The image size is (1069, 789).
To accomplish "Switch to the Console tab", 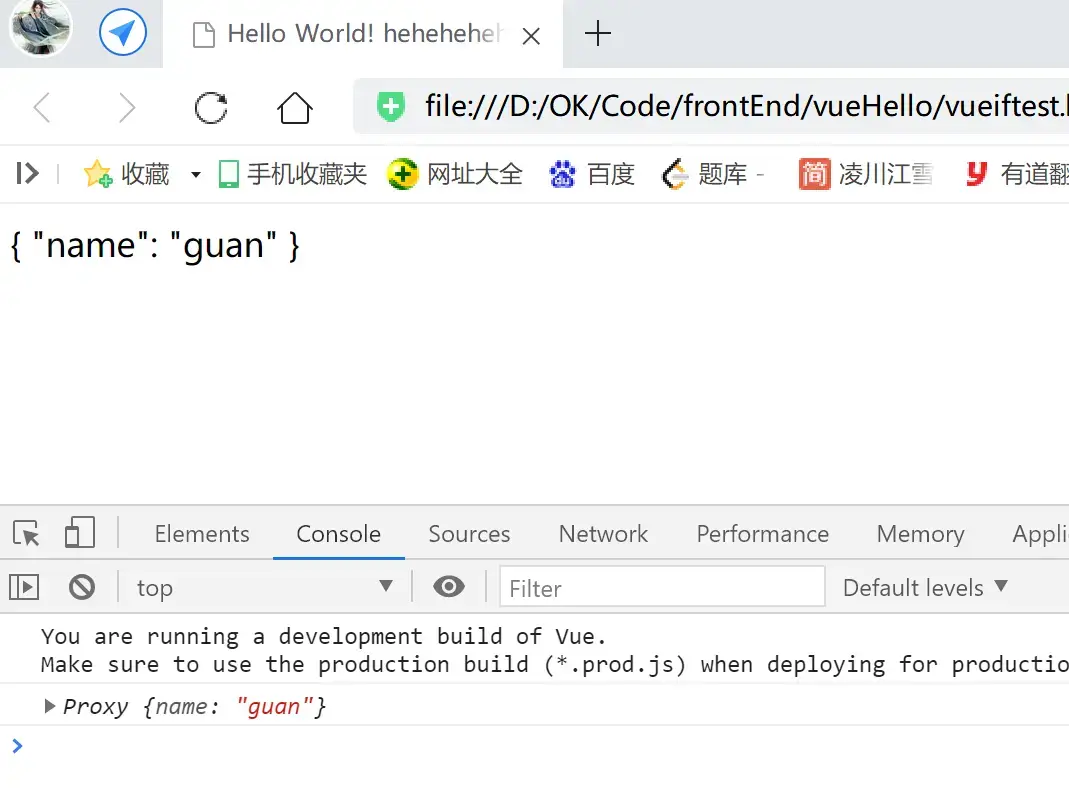I will (339, 534).
